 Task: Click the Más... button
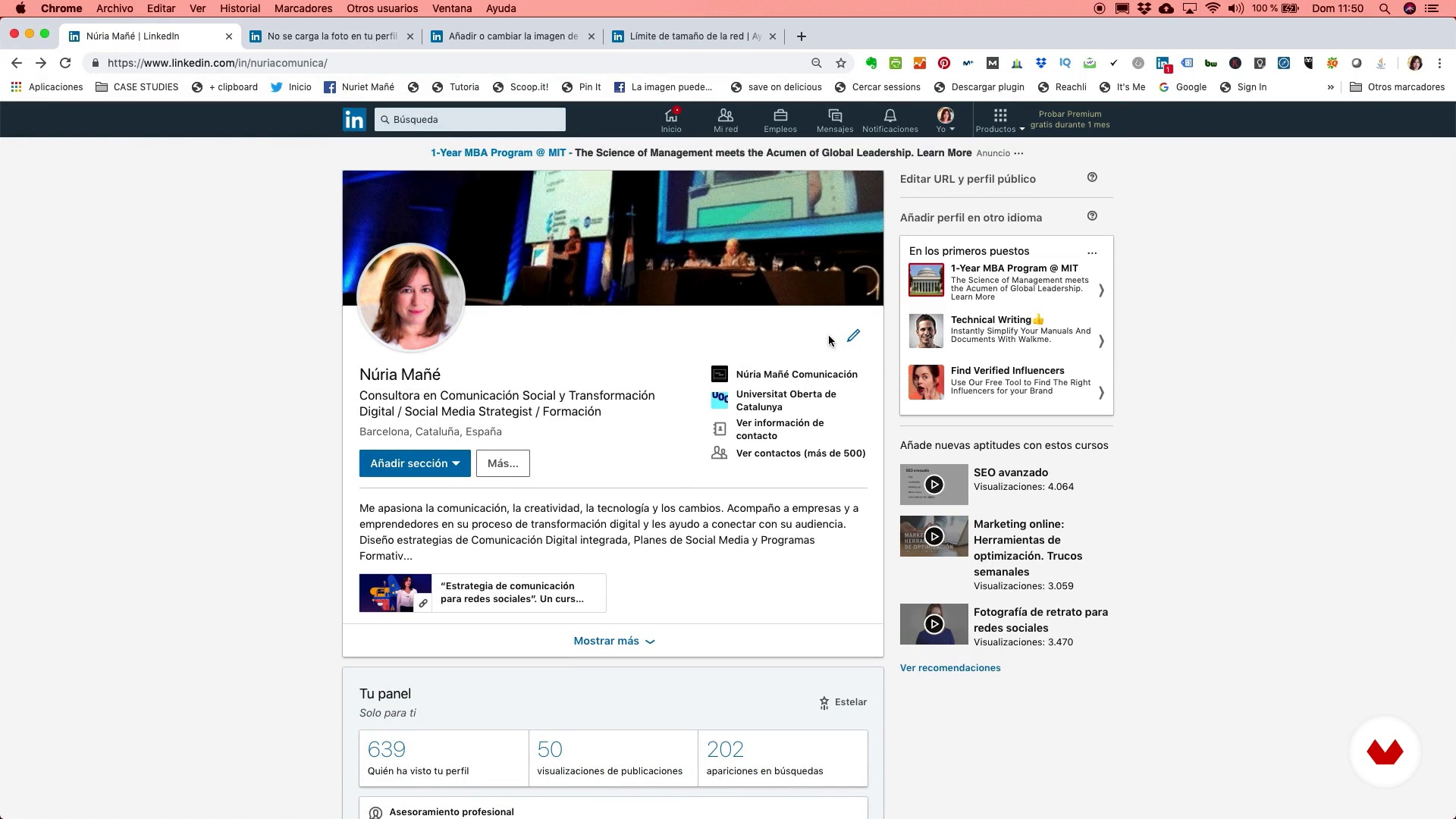click(x=503, y=463)
